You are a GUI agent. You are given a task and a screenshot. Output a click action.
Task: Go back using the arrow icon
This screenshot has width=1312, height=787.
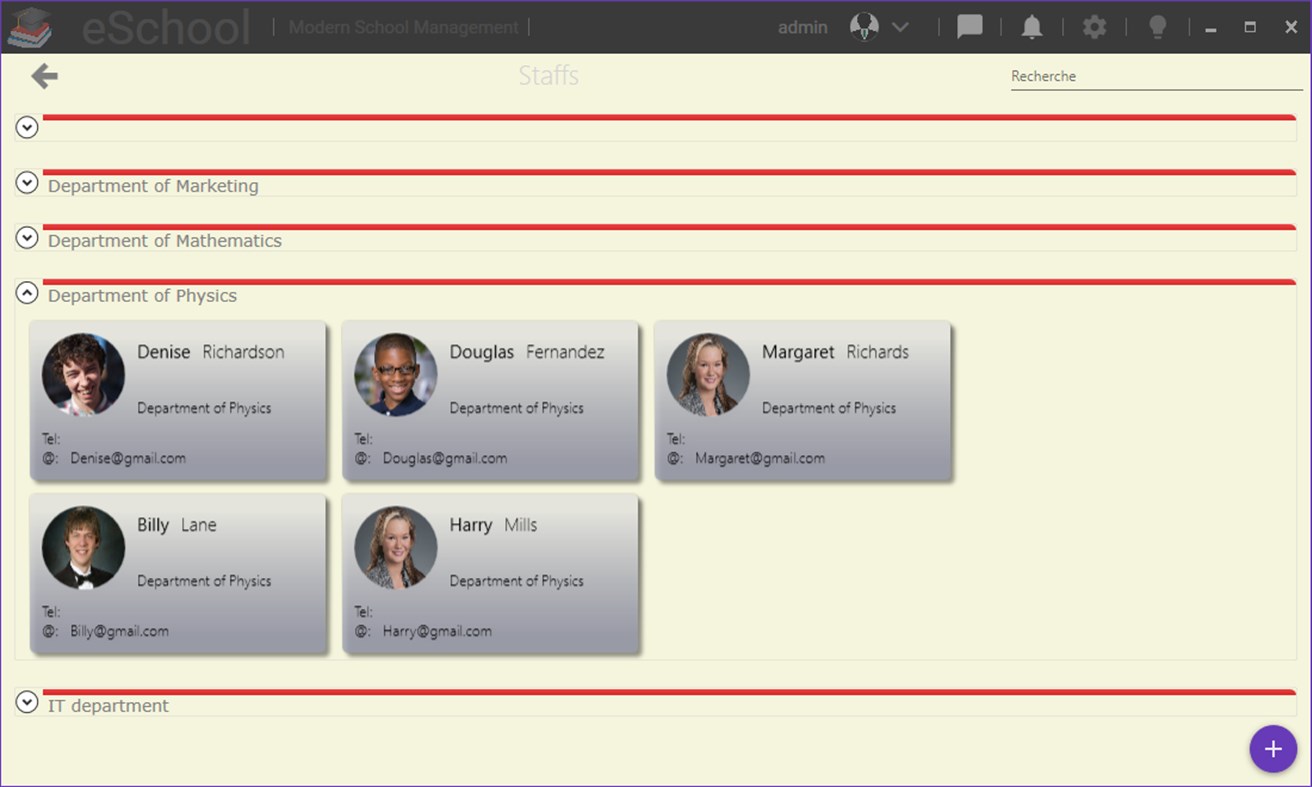(43, 75)
